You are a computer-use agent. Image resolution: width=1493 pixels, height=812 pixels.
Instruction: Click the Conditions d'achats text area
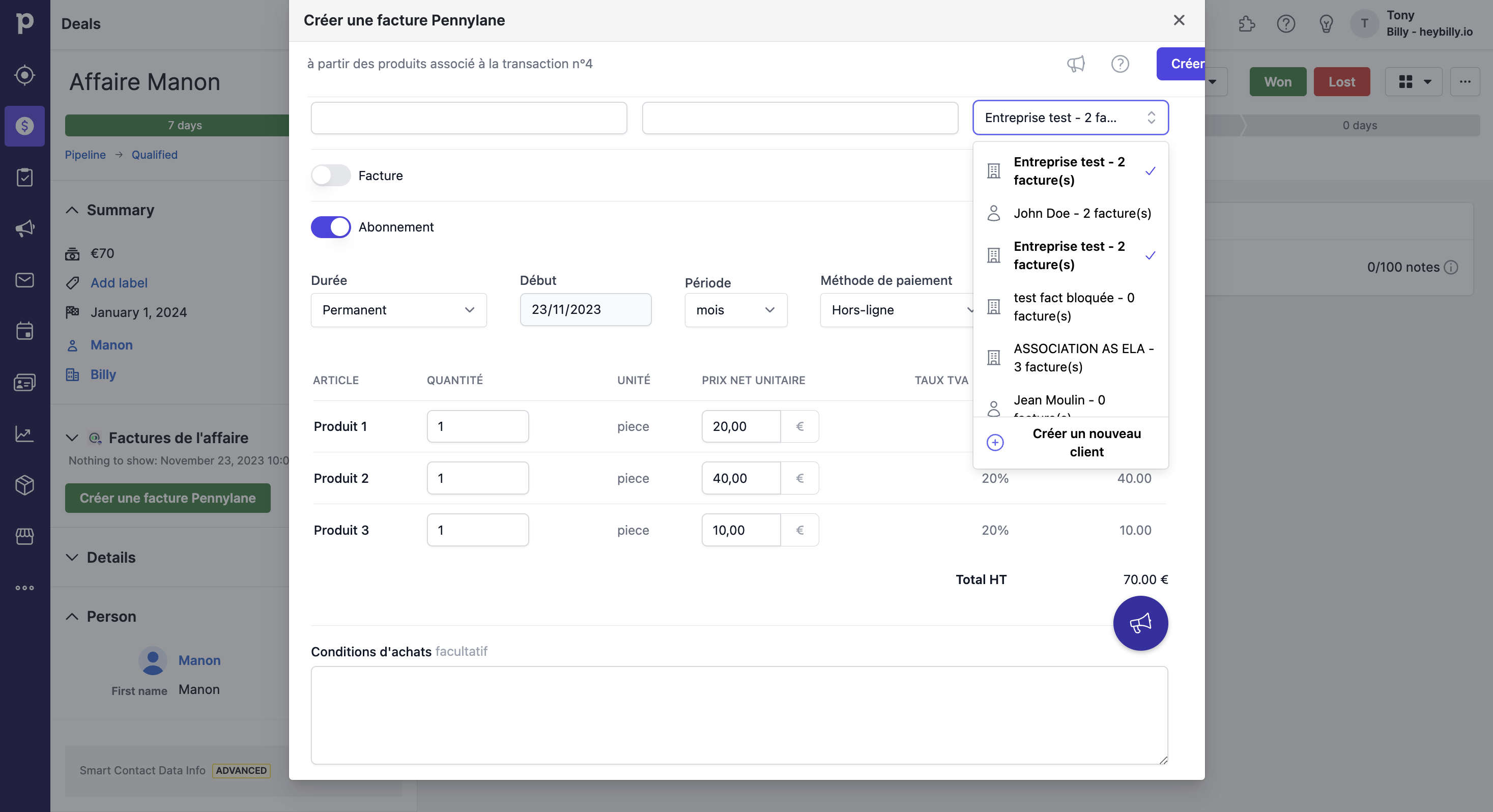point(739,715)
